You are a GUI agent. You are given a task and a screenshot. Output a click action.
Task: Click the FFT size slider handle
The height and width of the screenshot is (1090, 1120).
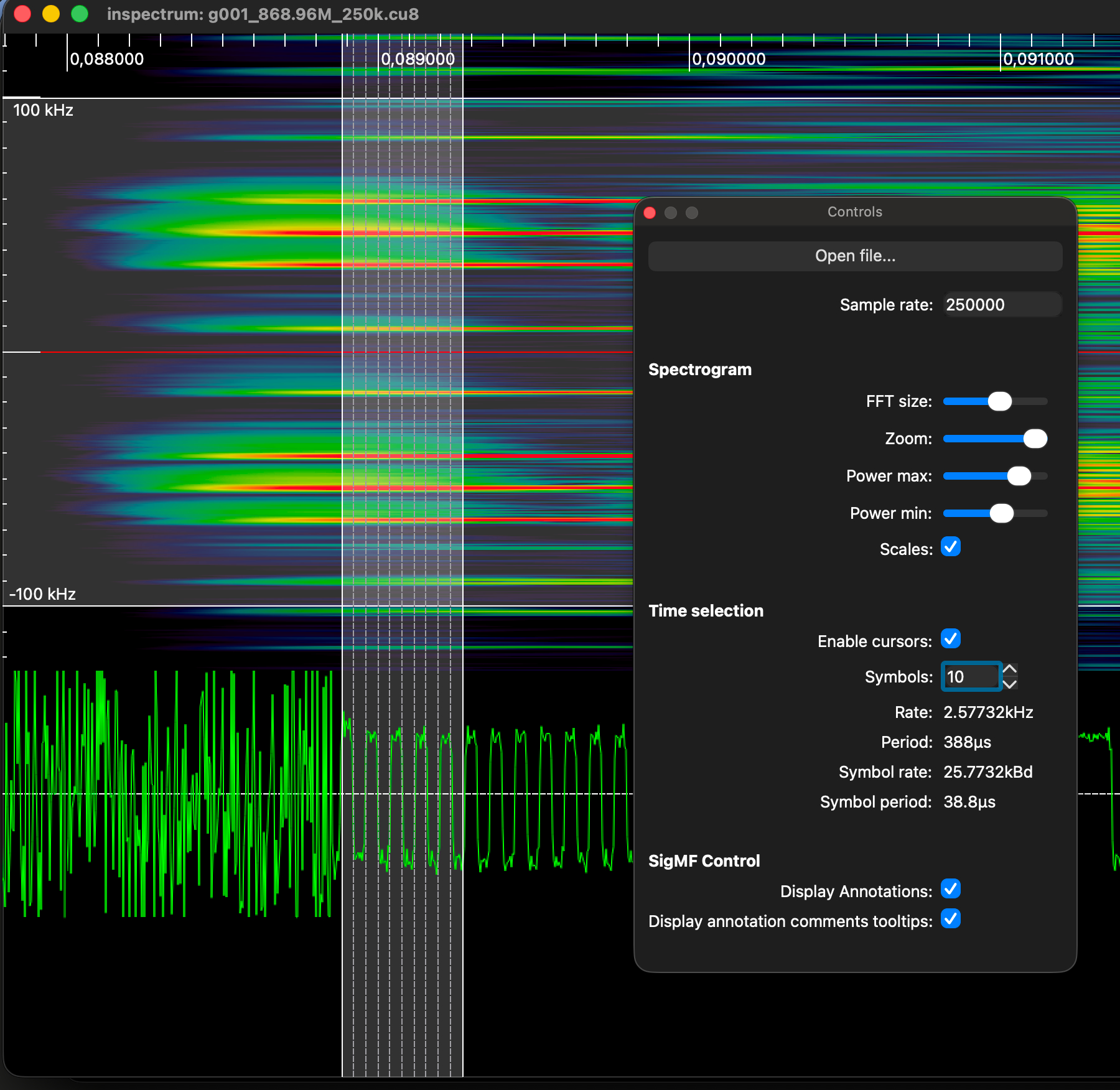tap(999, 402)
